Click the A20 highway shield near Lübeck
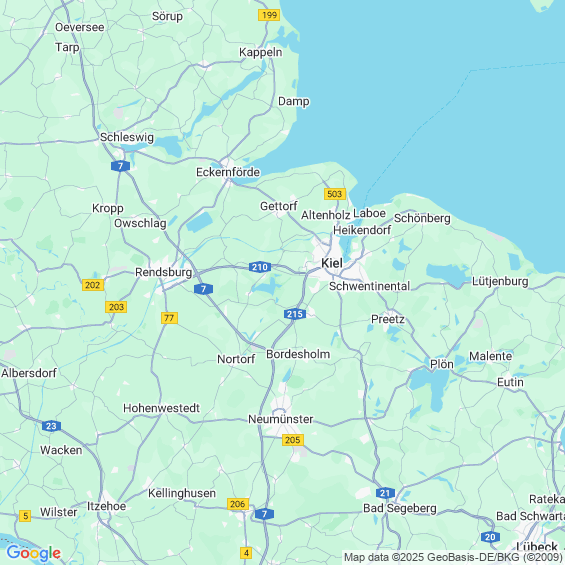The width and height of the screenshot is (565, 565). (490, 537)
